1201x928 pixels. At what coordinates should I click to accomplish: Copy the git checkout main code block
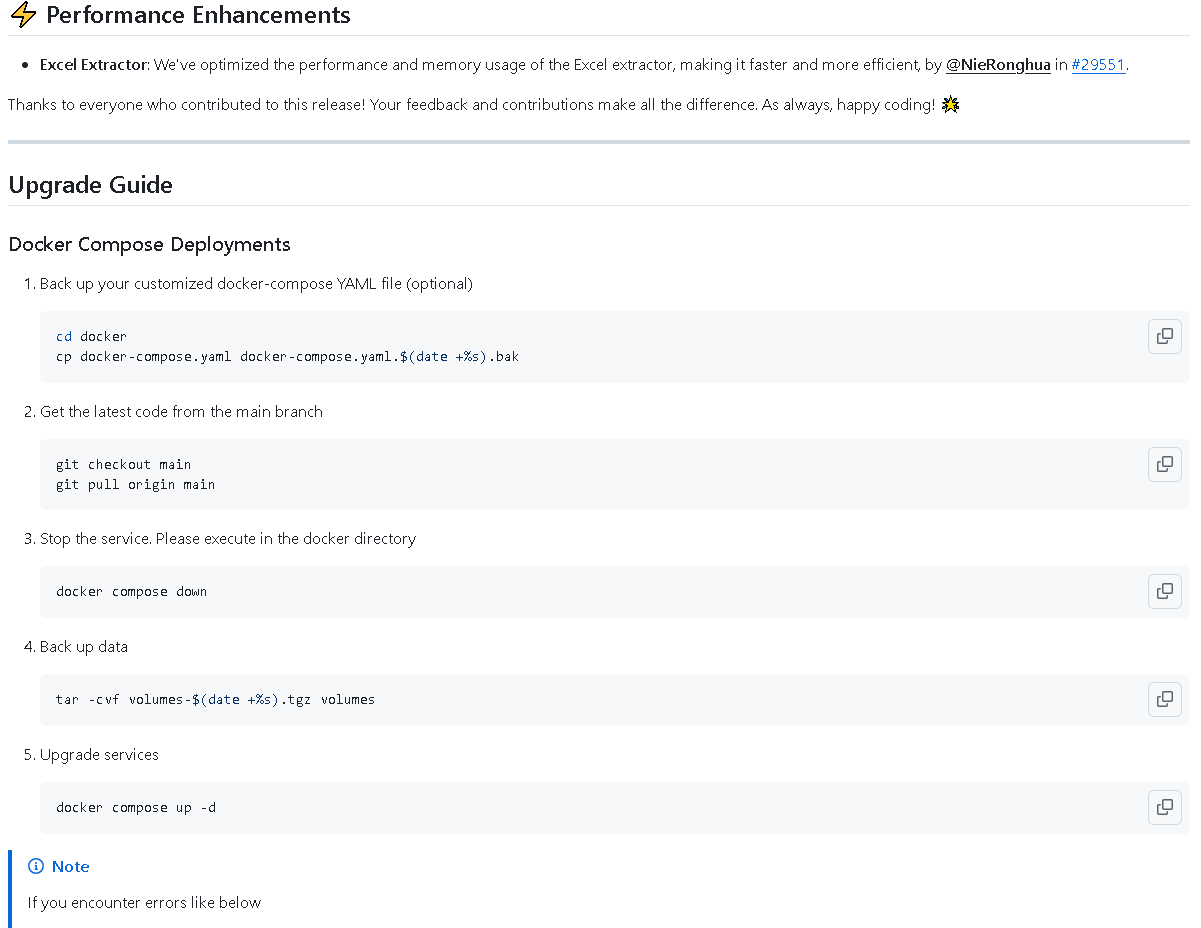tap(1164, 464)
